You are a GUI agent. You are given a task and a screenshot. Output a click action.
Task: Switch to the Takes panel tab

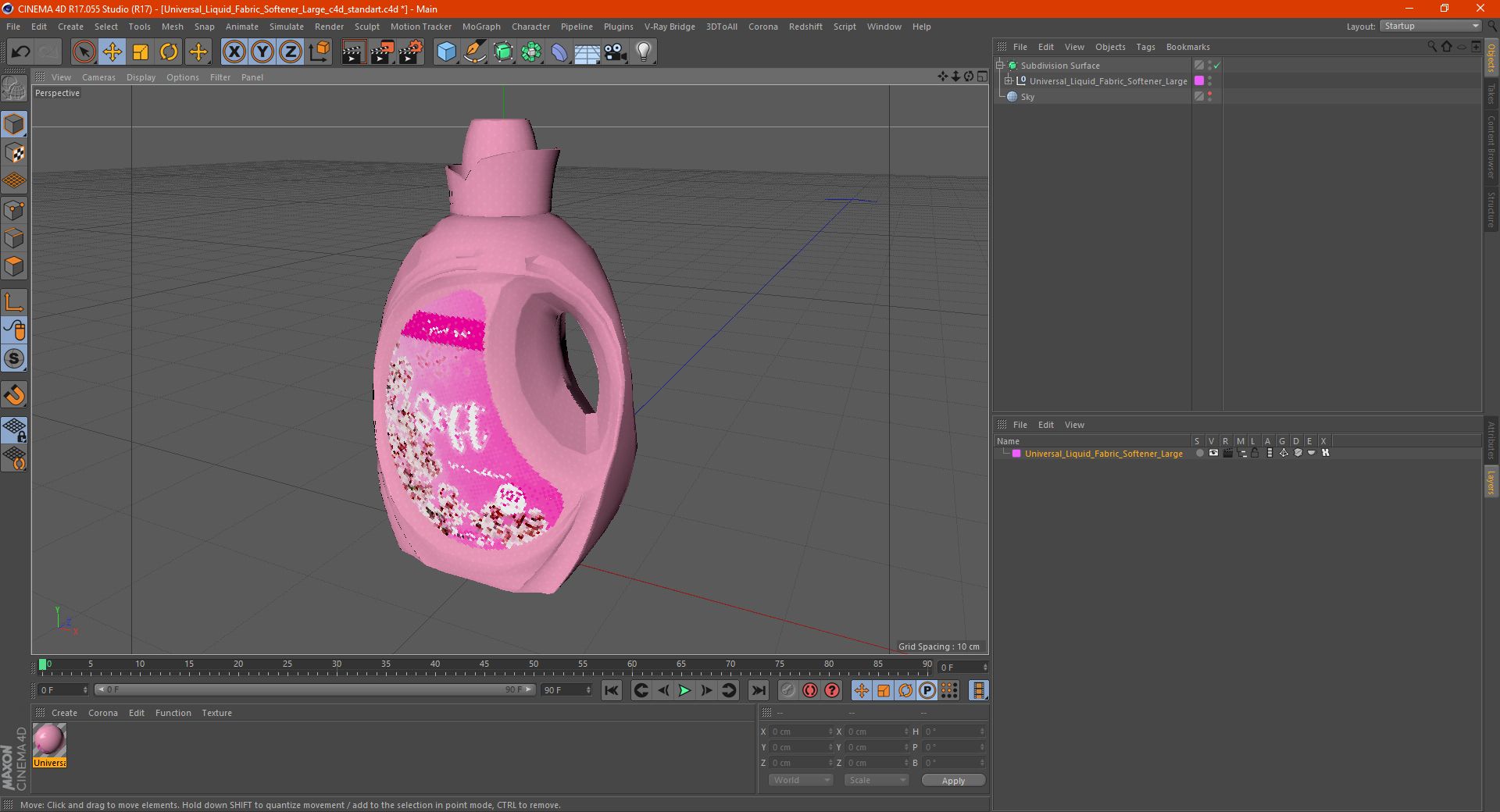[1491, 94]
